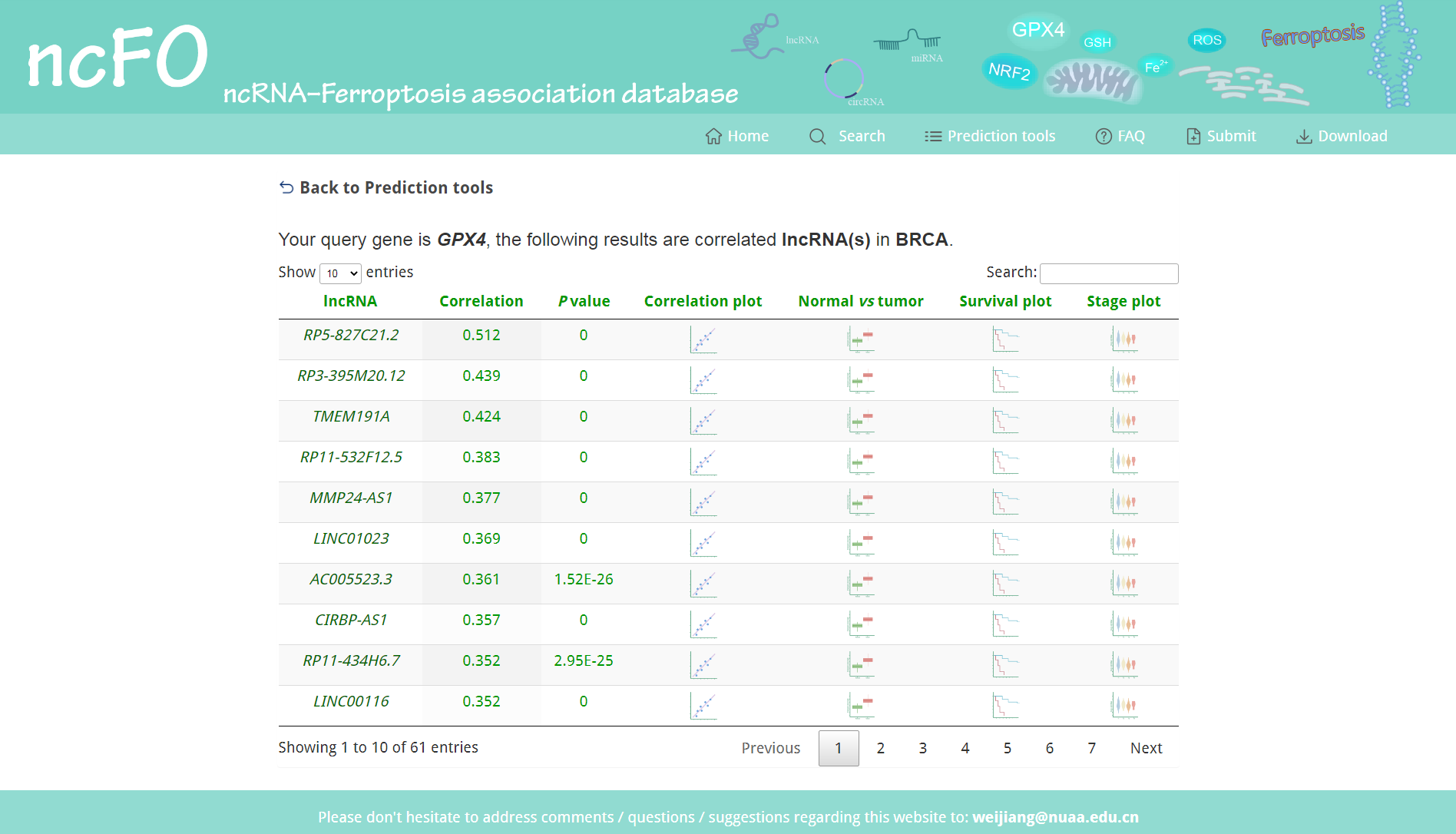Click the Previous pagination button
This screenshot has width=1456, height=834.
770,748
